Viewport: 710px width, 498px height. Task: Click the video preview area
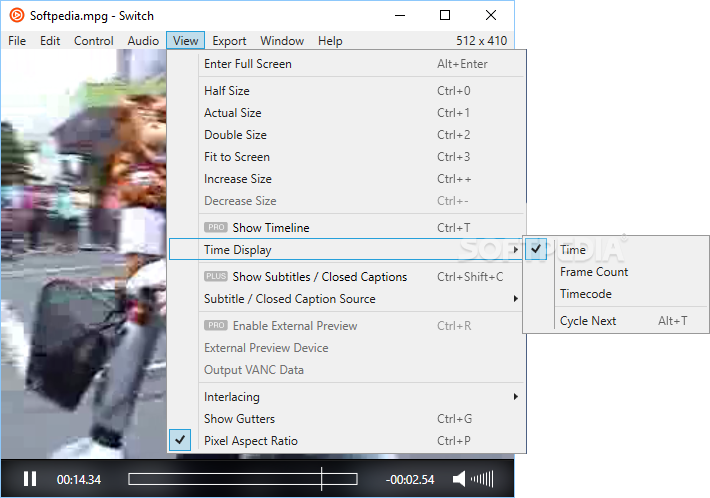(x=84, y=254)
